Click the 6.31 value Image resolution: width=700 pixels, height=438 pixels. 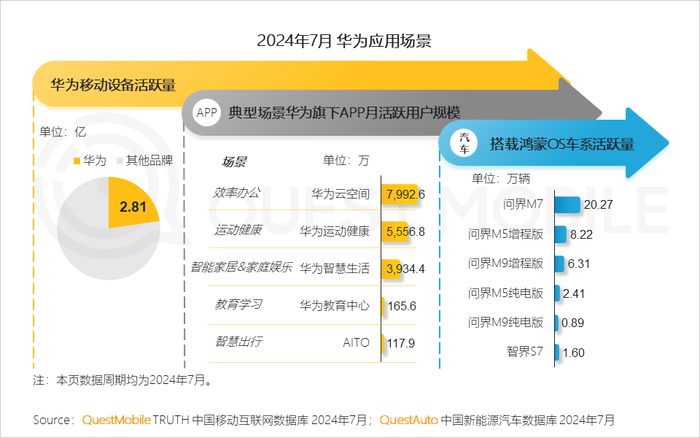(579, 264)
